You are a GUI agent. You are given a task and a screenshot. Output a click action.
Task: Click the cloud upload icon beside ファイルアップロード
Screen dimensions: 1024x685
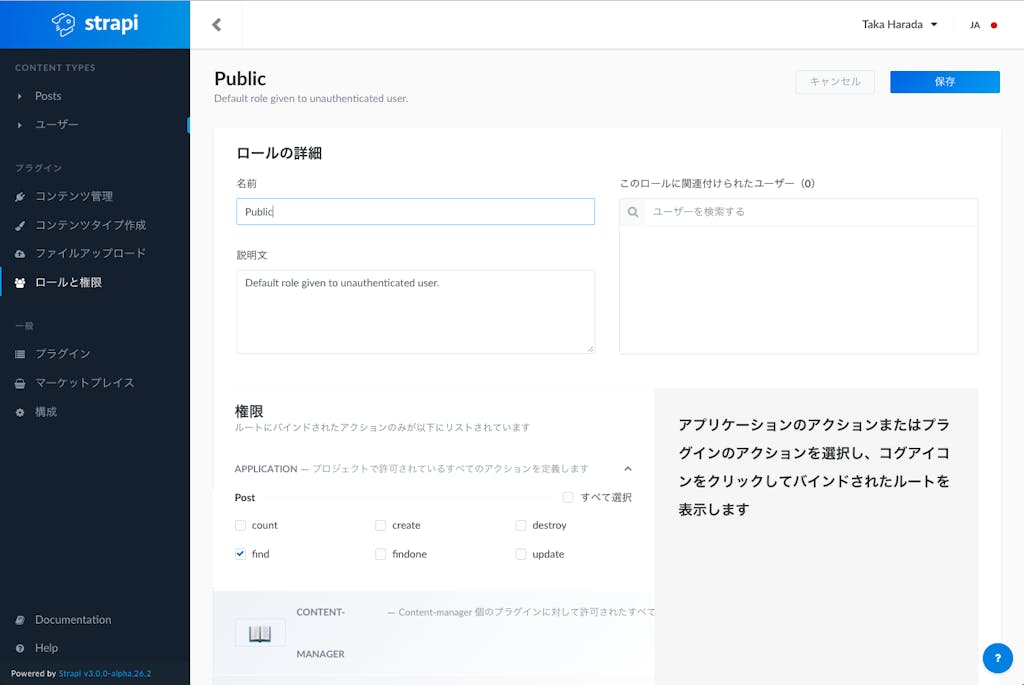pos(20,253)
